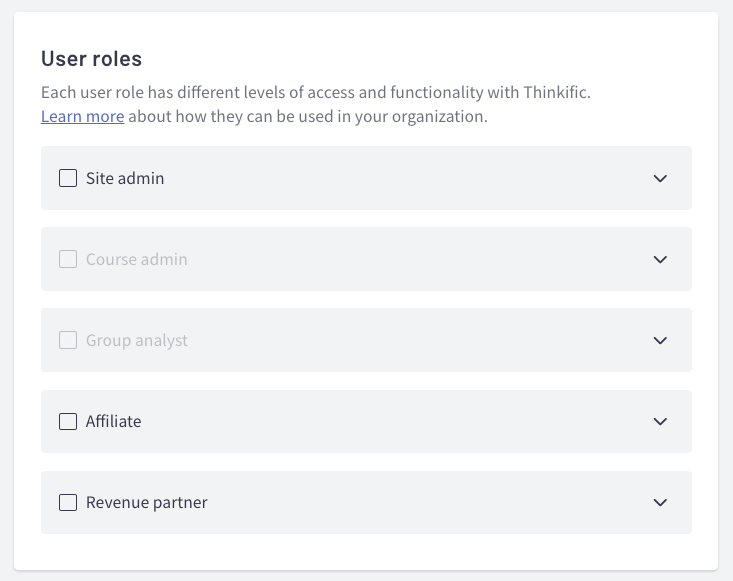Image resolution: width=733 pixels, height=581 pixels.
Task: Click the Course admin label text
Action: pyautogui.click(x=137, y=259)
